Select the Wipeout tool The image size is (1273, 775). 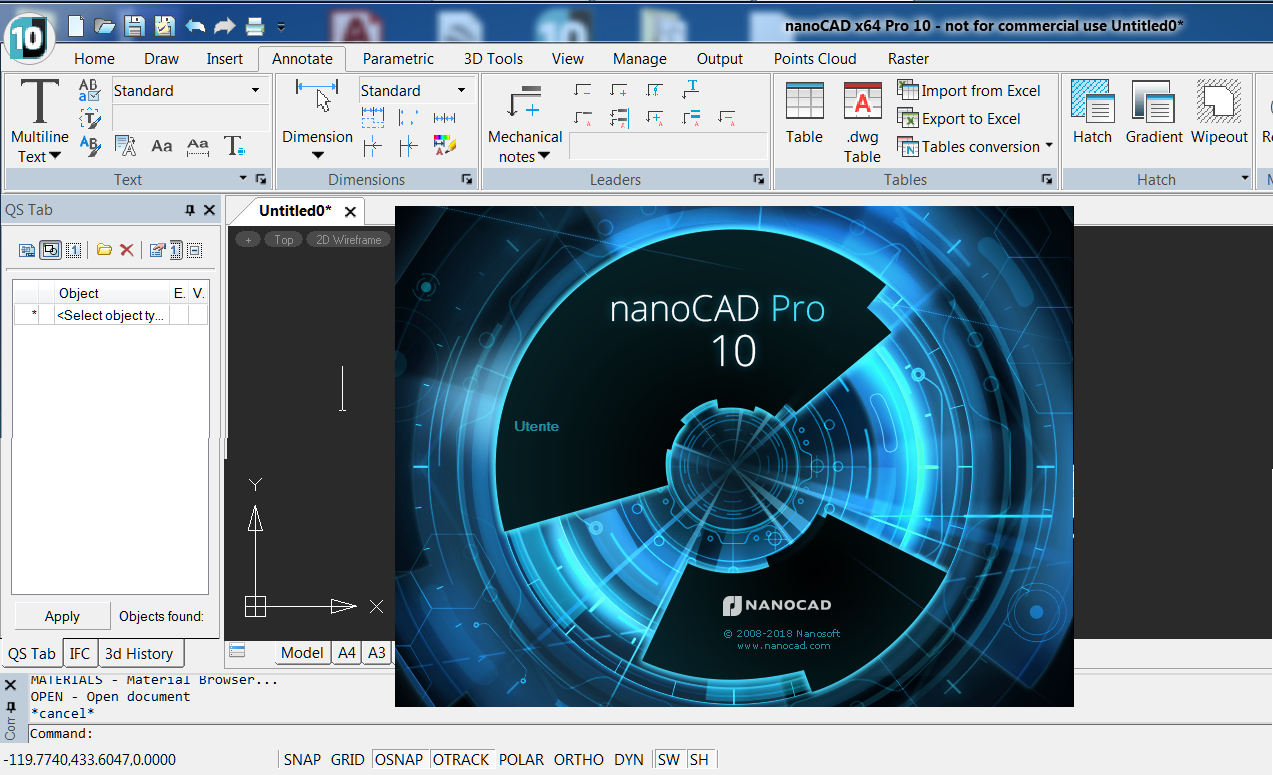(x=1218, y=113)
